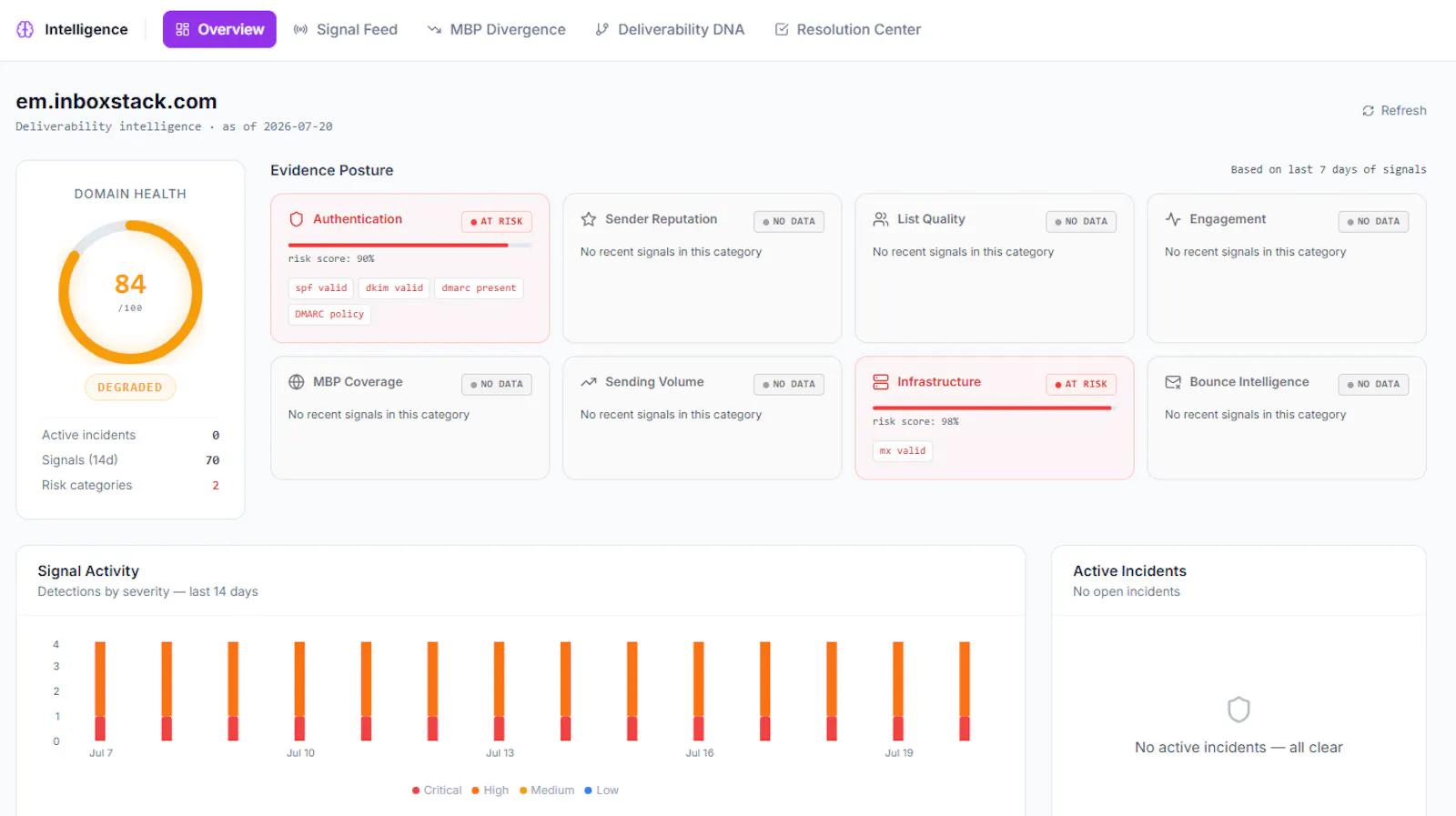Click the Jul 16 chart bar
This screenshot has width=1456, height=816.
698,691
